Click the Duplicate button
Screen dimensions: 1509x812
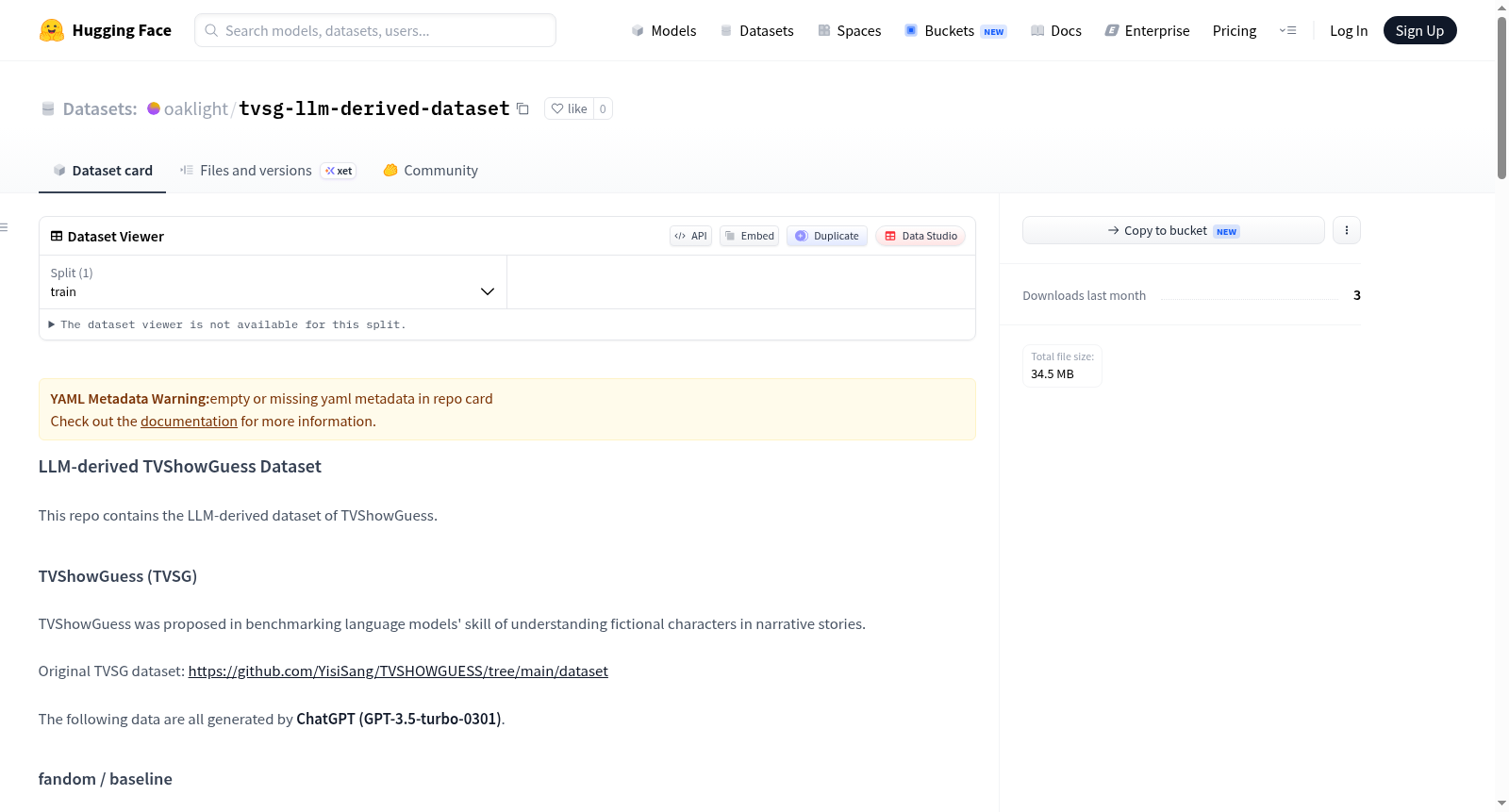827,236
